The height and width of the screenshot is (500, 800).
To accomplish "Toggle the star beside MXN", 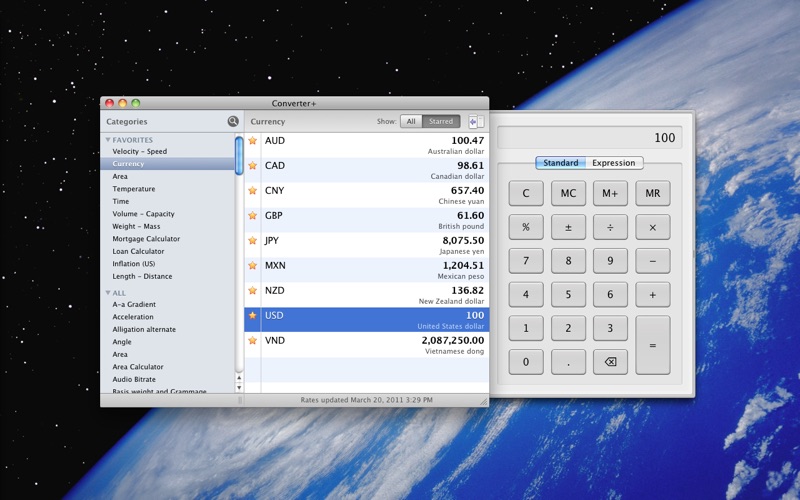I will 253,266.
